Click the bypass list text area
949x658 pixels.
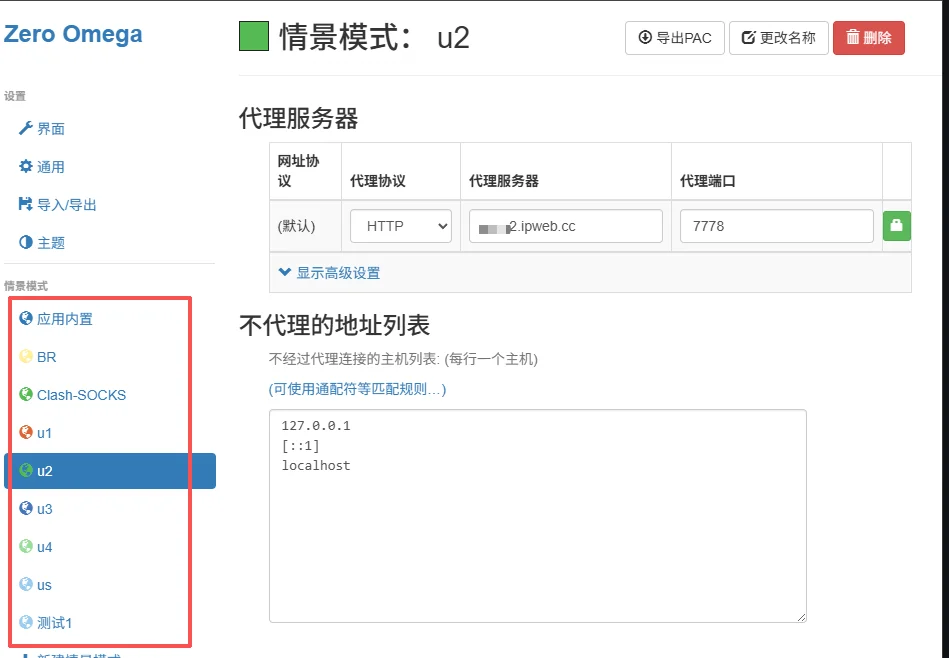tap(537, 516)
